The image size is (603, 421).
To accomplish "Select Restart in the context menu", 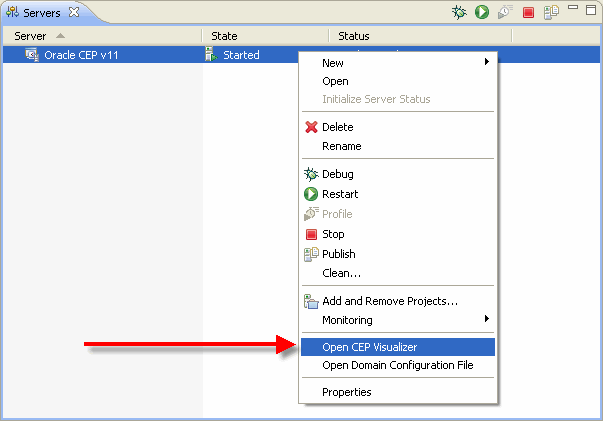I will coord(398,194).
